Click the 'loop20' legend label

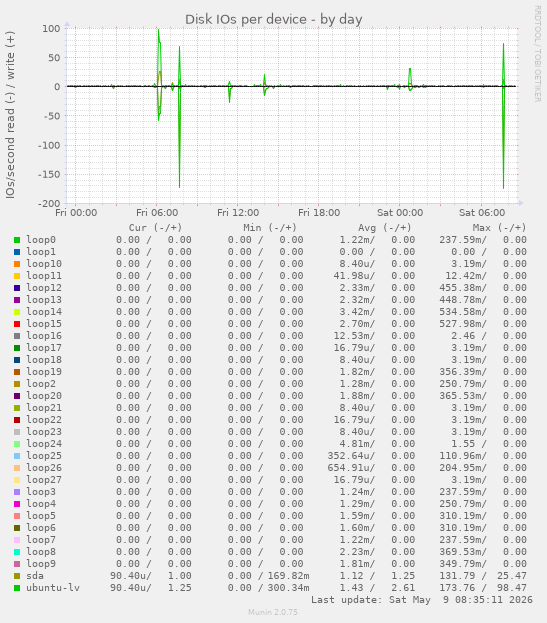pos(44,396)
